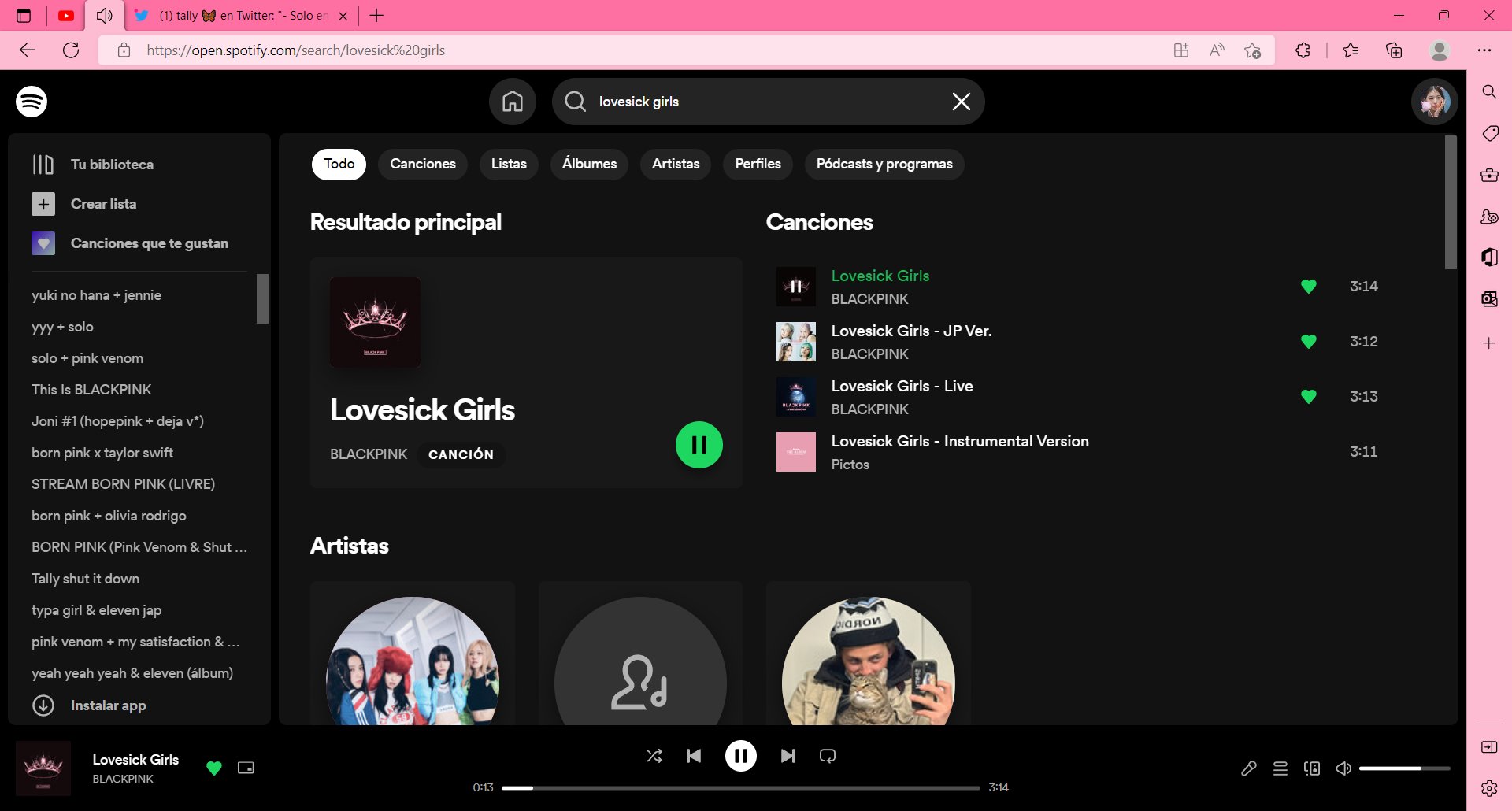The image size is (1512, 811).
Task: Open the Edge sidebar search icon
Action: 1489,92
